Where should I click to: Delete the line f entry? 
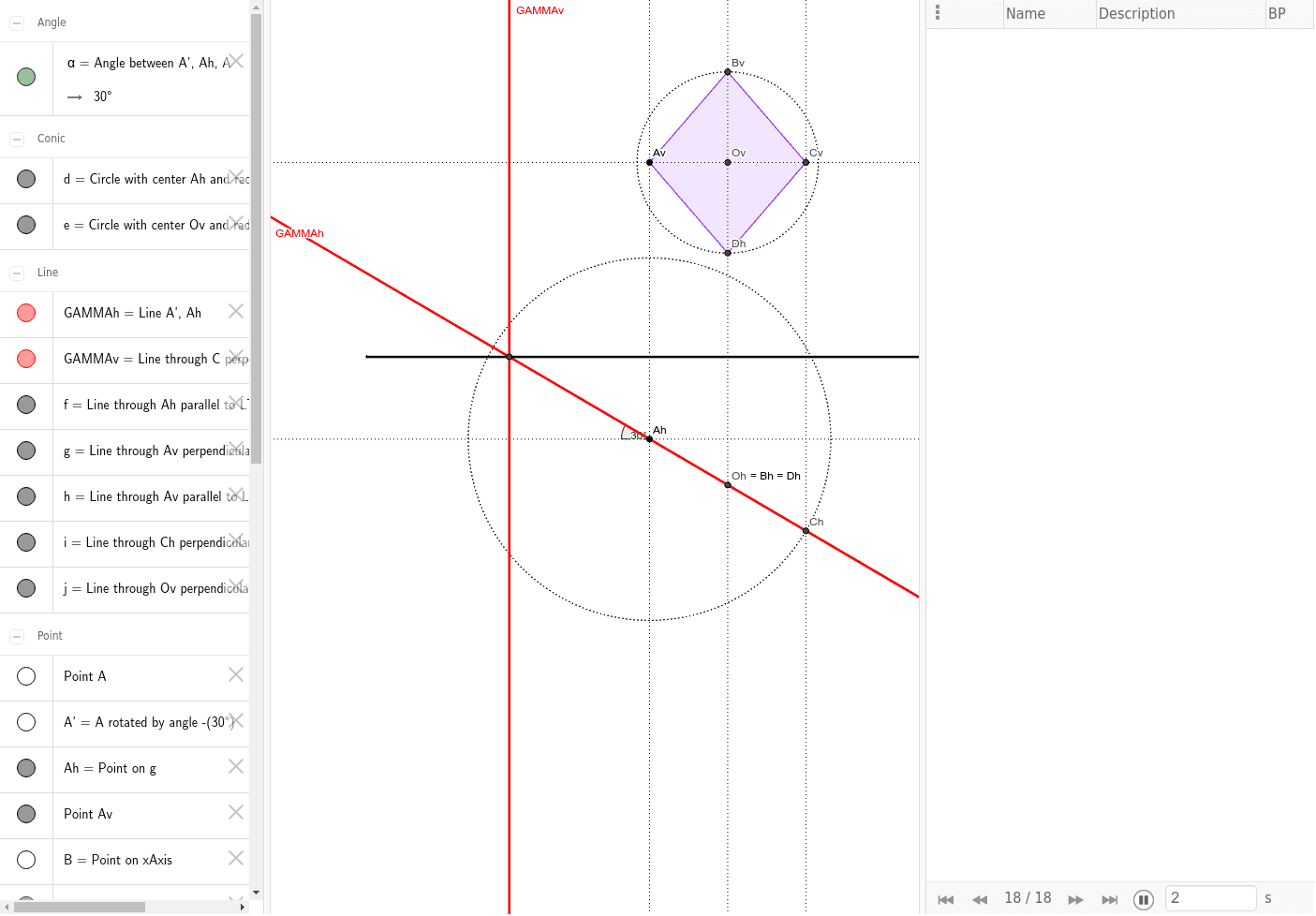coord(236,403)
